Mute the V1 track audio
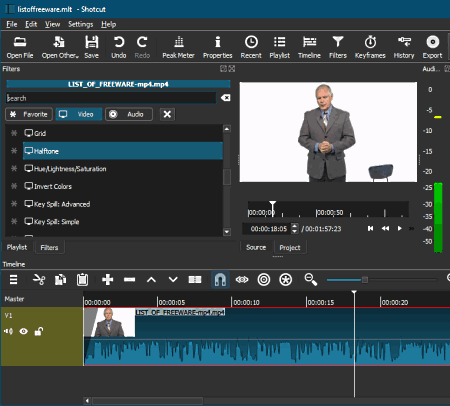Viewport: 450px width, 406px height. [x=8, y=331]
